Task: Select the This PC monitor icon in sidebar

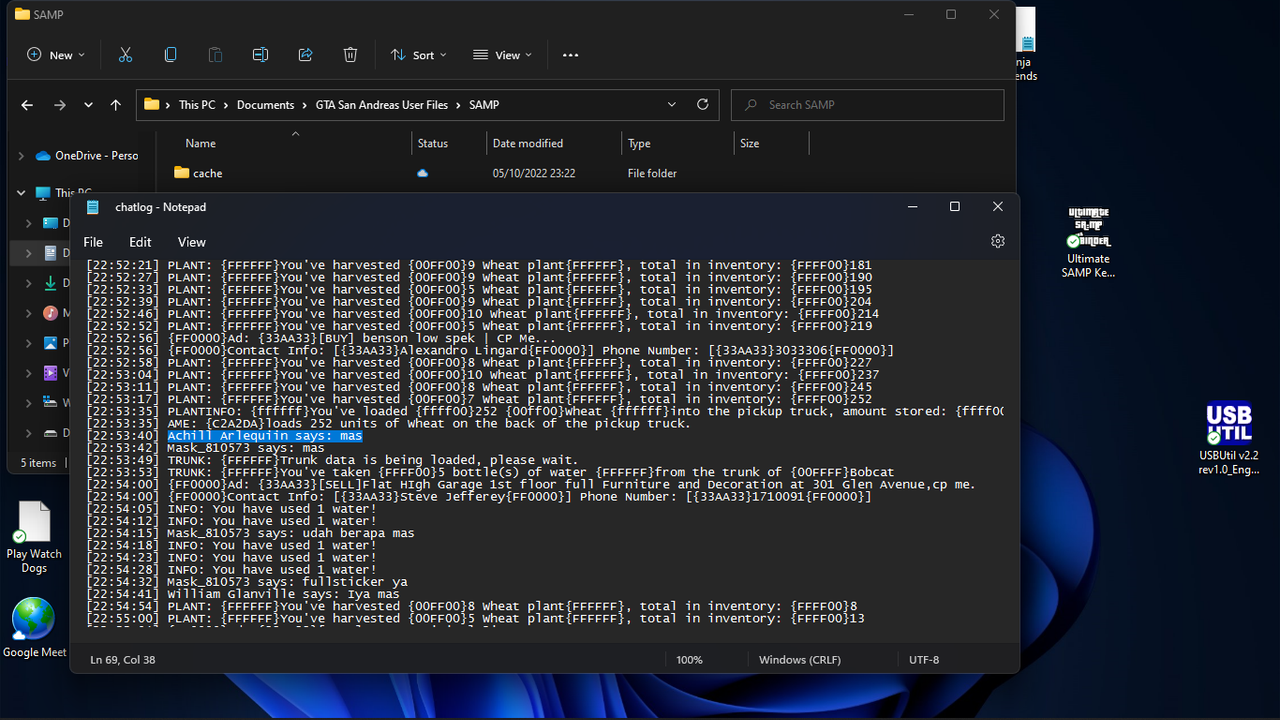Action: coord(43,193)
